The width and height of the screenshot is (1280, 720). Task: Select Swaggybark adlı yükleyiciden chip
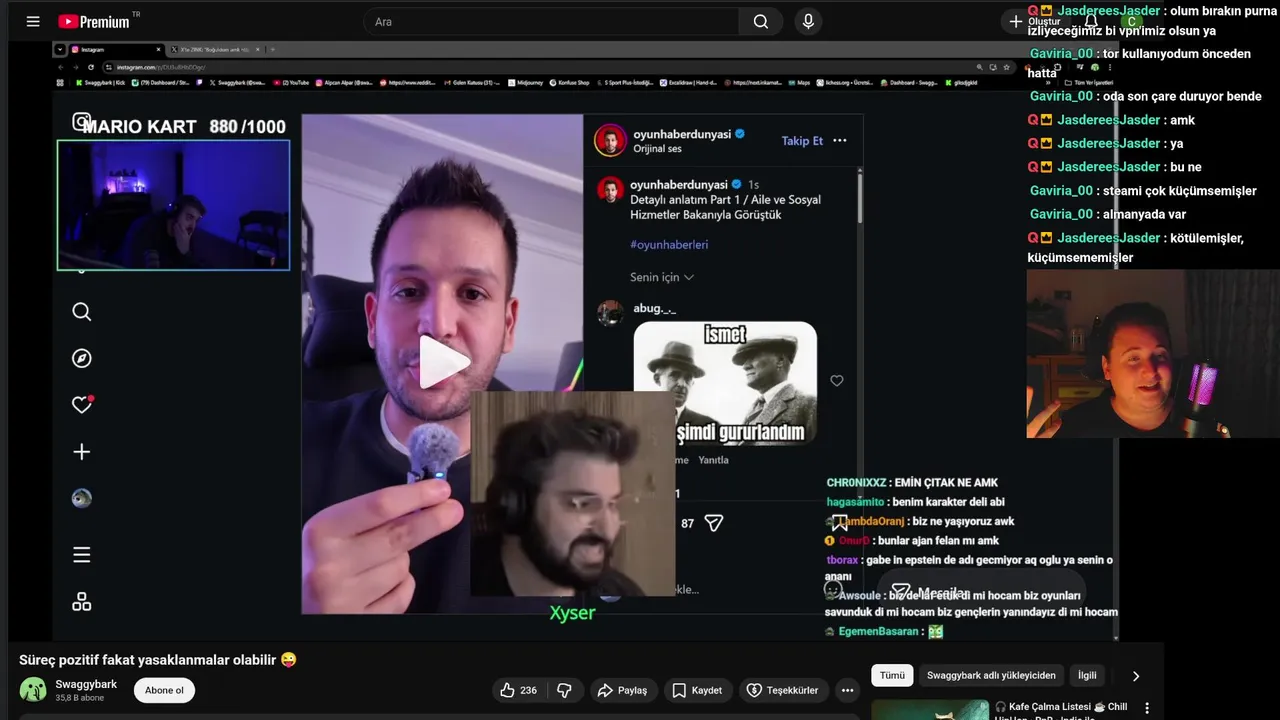point(991,675)
